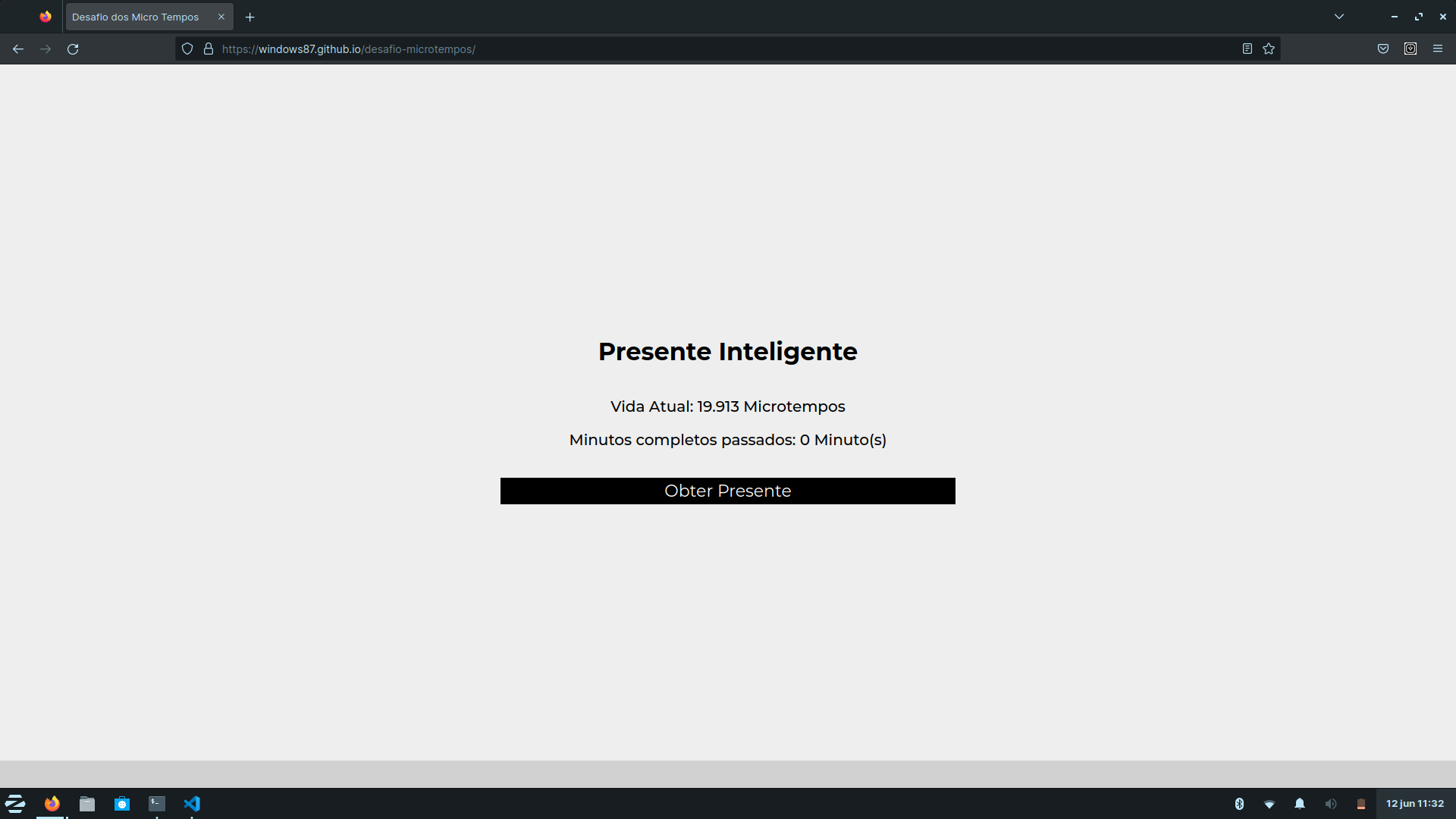View site security info via lock icon
This screenshot has height=819, width=1456.
(x=208, y=49)
